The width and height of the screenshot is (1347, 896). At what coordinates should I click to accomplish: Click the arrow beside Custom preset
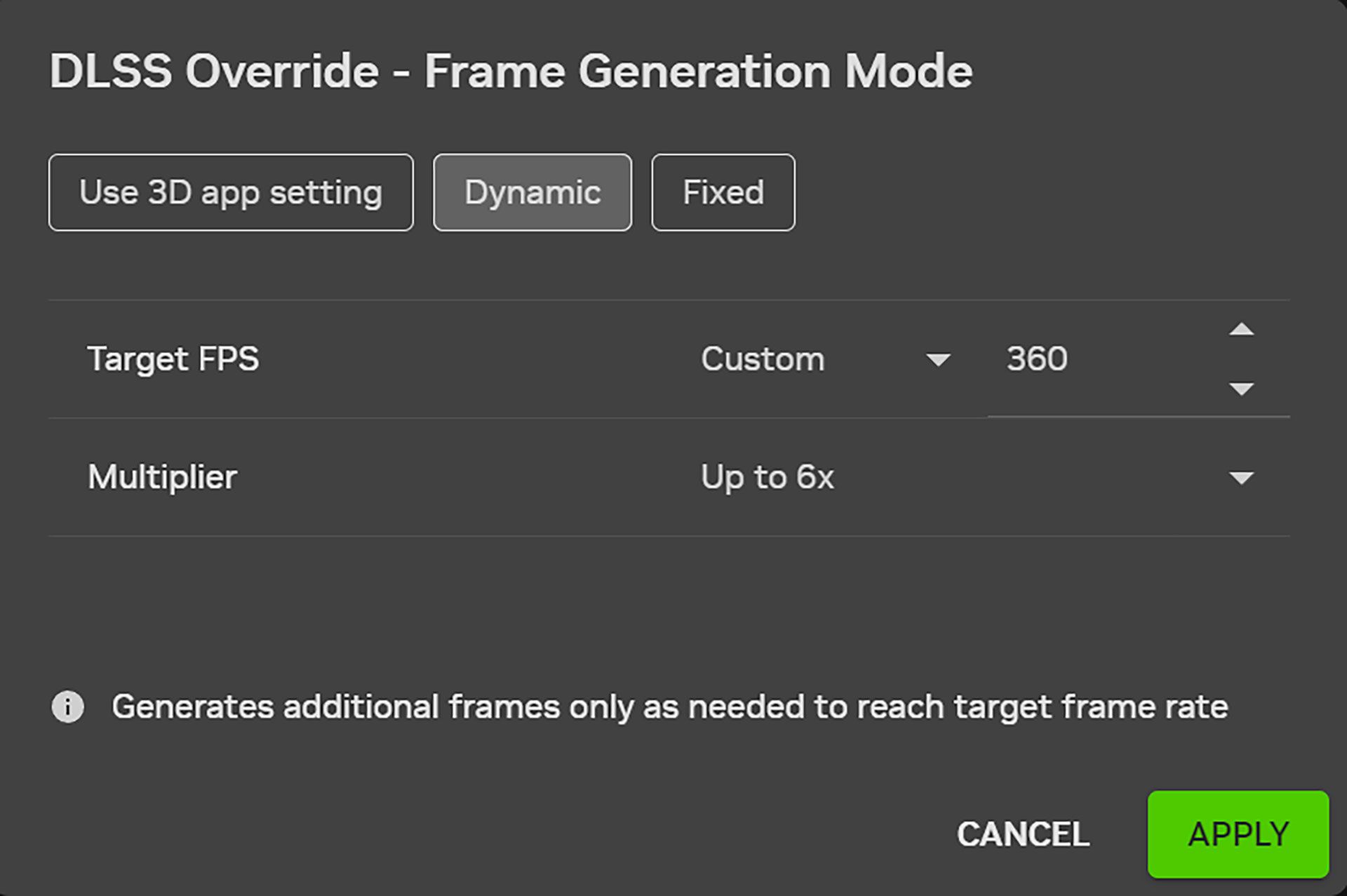pos(938,360)
